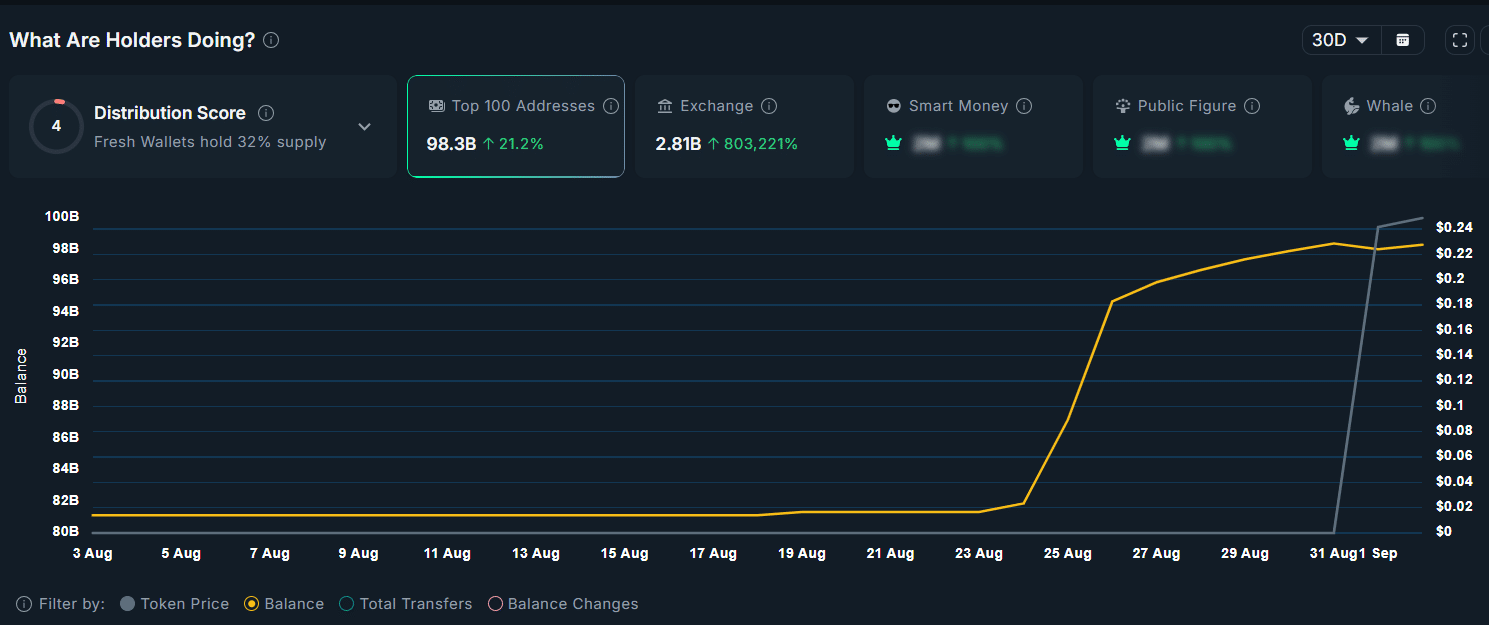Click the 19 Aug x-axis label
This screenshot has width=1489, height=625.
[802, 553]
